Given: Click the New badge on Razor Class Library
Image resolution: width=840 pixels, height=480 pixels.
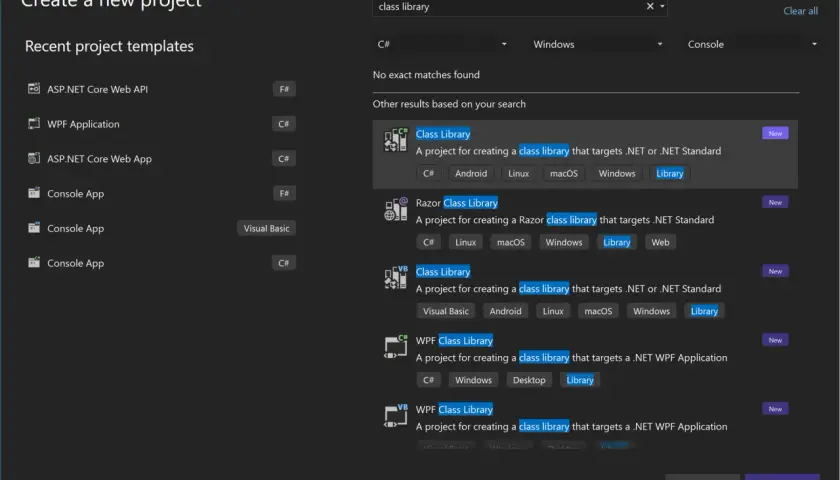Looking at the screenshot, I should (x=775, y=202).
